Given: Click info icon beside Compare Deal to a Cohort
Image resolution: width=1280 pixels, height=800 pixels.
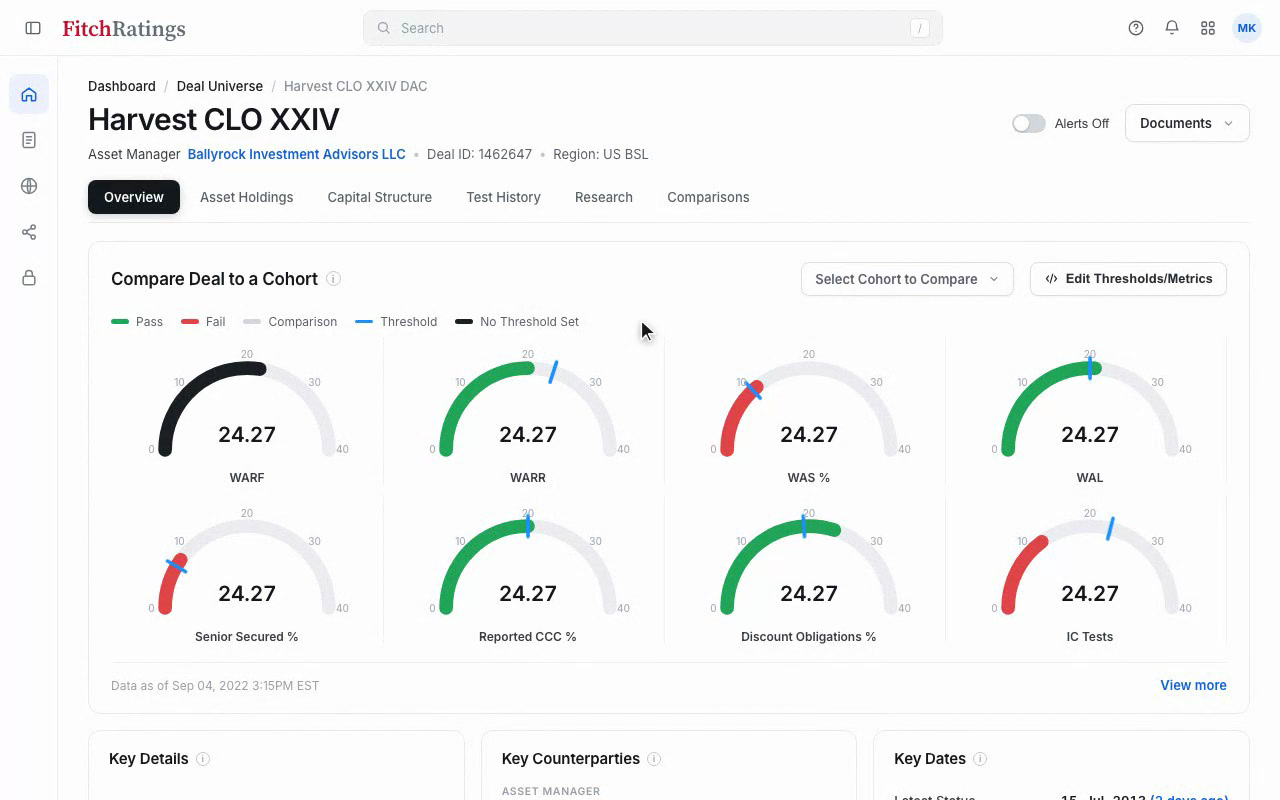Looking at the screenshot, I should 334,279.
